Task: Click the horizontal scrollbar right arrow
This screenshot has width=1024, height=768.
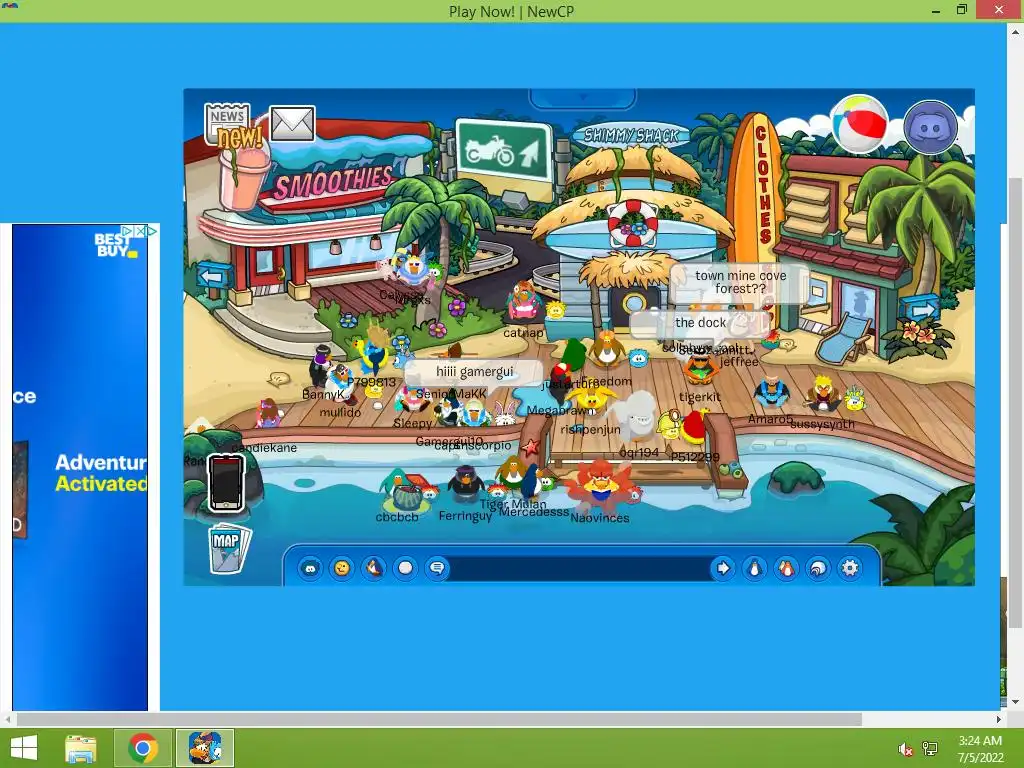Action: (x=999, y=719)
